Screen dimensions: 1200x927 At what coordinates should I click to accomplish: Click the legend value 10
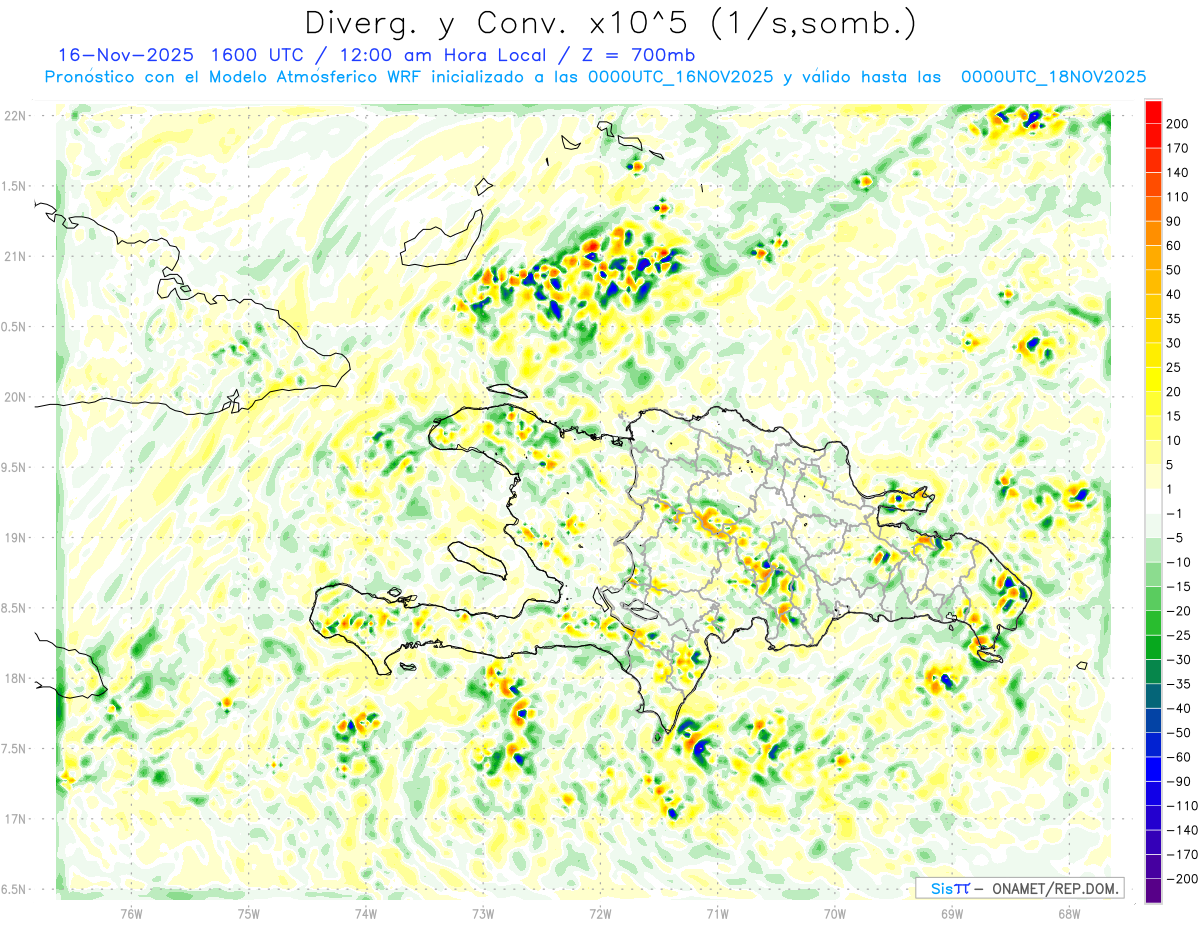pos(1175,440)
